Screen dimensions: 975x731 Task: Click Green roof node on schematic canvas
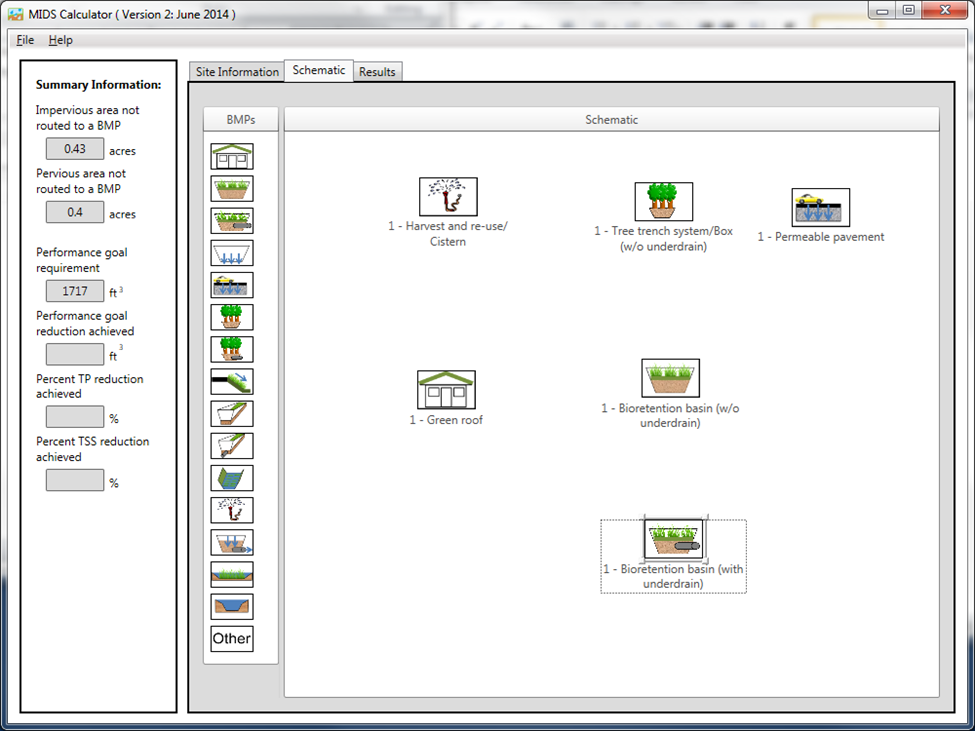click(x=446, y=390)
